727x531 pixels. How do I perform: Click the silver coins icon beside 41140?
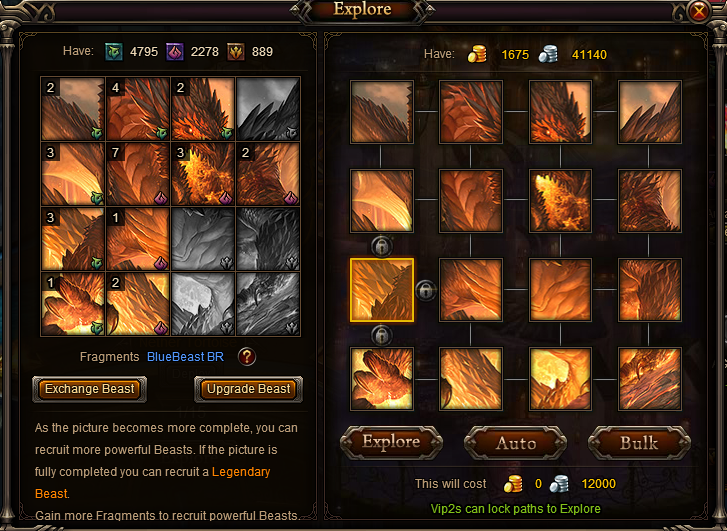point(548,54)
